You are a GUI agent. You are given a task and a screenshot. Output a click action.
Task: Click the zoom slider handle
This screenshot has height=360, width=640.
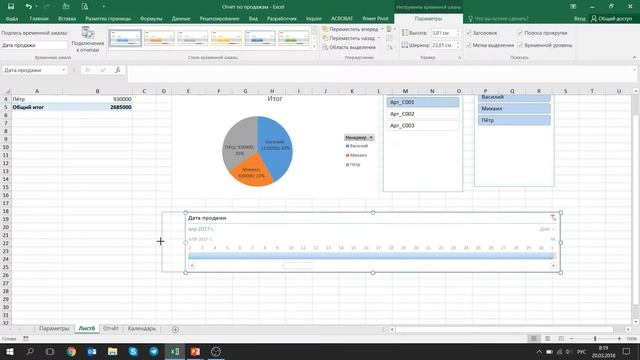click(x=595, y=339)
